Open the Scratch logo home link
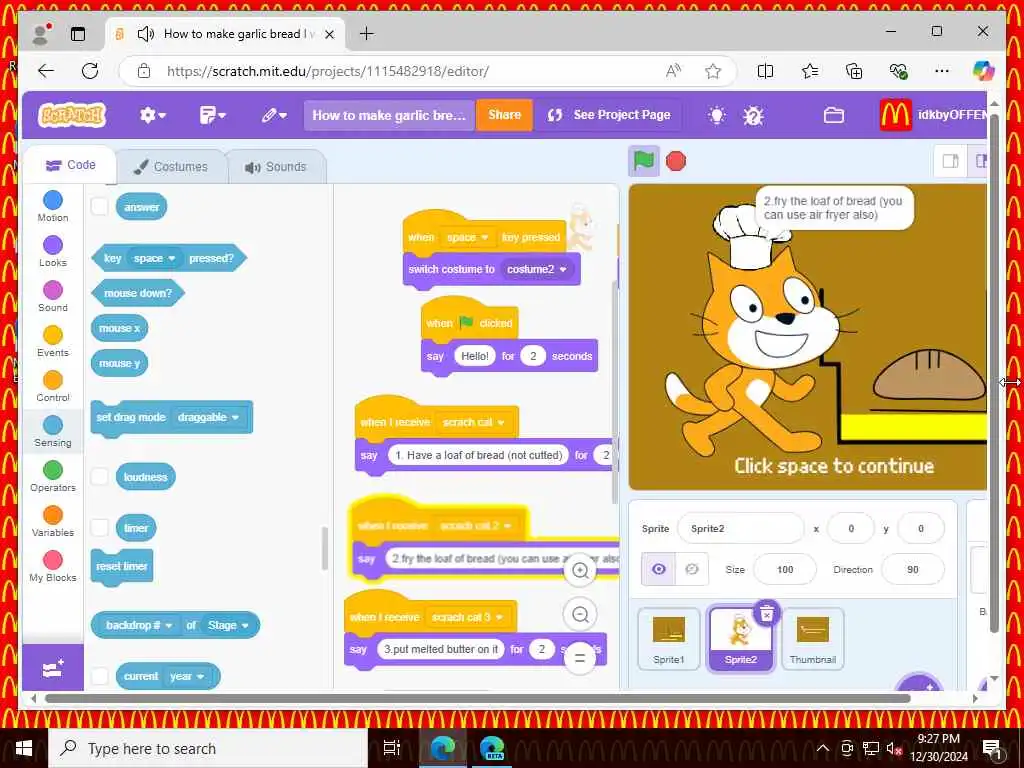The image size is (1024, 768). [72, 115]
